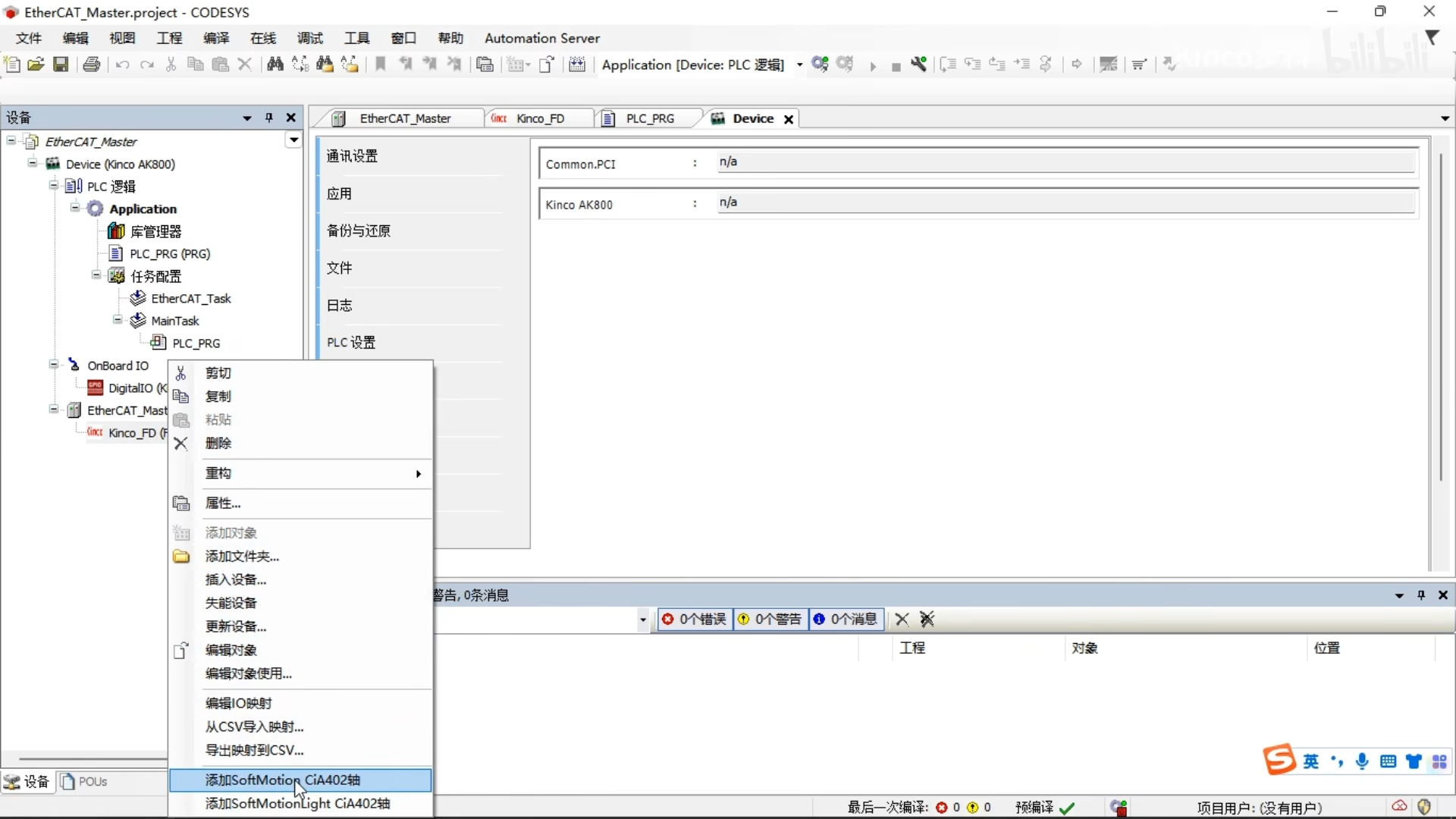Click the Kinco AK800 value field

click(x=1067, y=202)
